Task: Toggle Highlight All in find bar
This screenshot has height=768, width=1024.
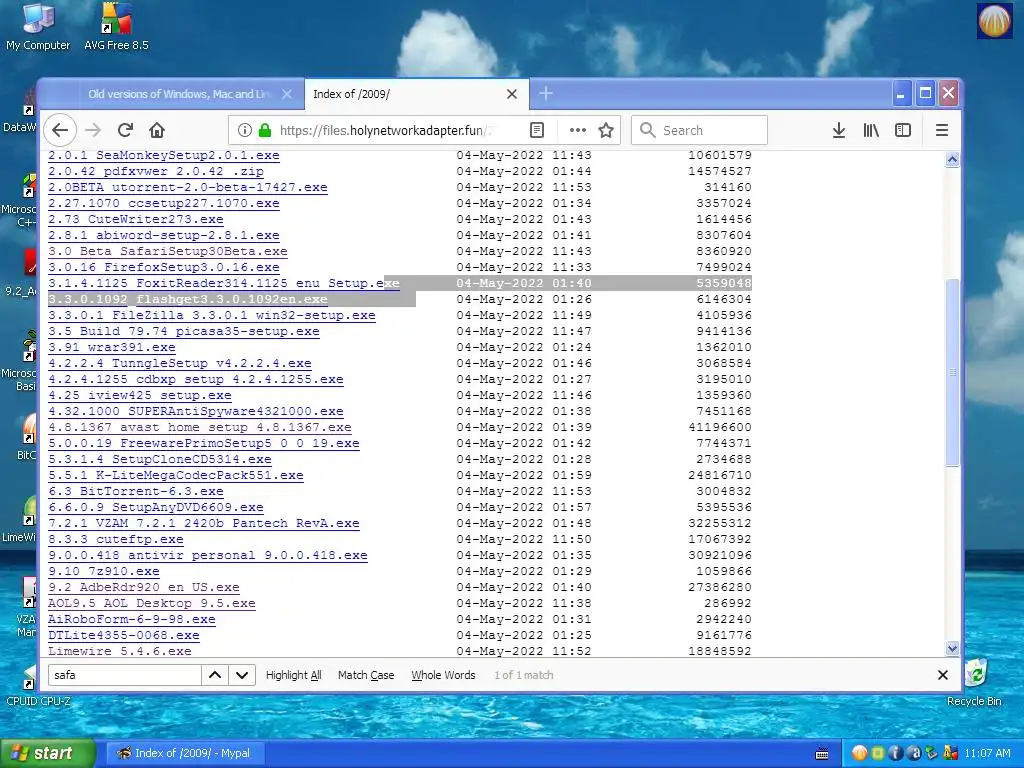Action: 293,675
